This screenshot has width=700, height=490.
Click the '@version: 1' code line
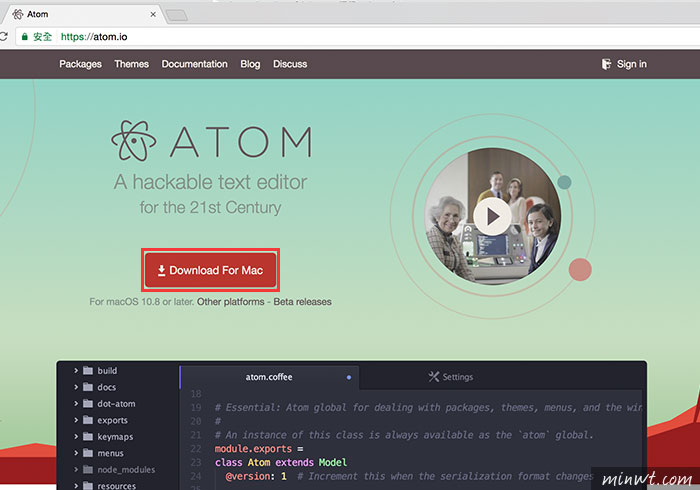click(x=256, y=476)
